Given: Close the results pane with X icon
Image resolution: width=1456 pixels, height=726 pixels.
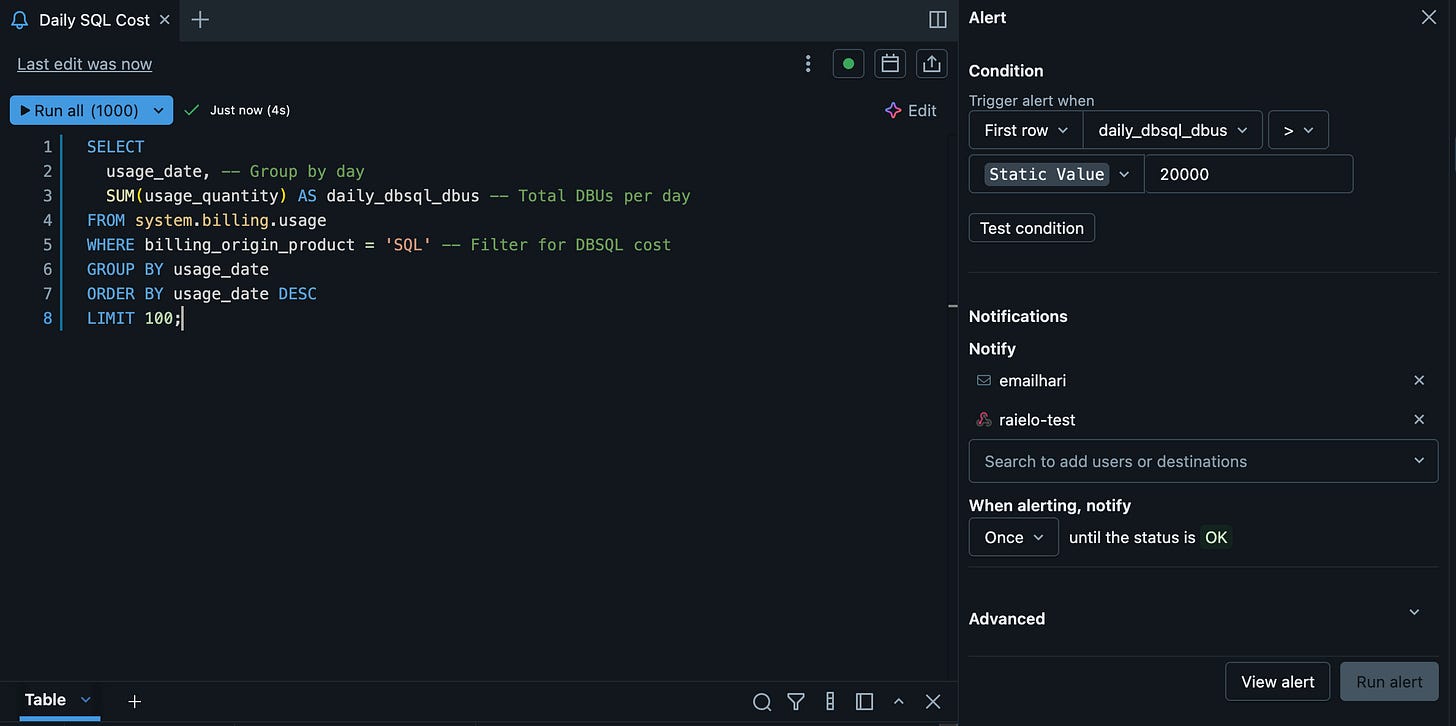Looking at the screenshot, I should point(933,702).
